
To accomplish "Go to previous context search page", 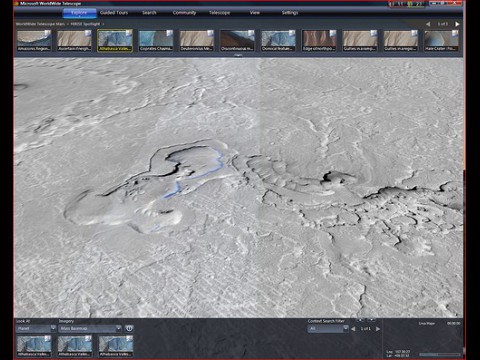I will 353,329.
